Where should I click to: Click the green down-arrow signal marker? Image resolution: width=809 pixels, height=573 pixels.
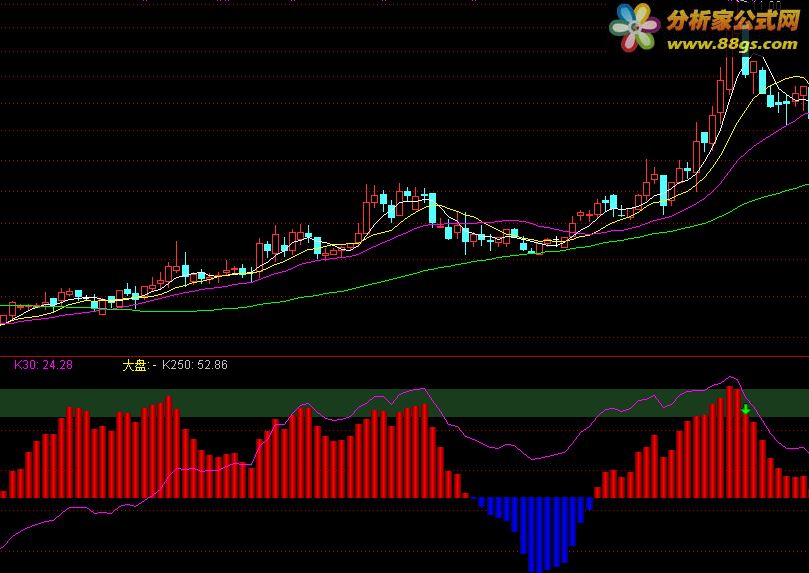click(746, 410)
